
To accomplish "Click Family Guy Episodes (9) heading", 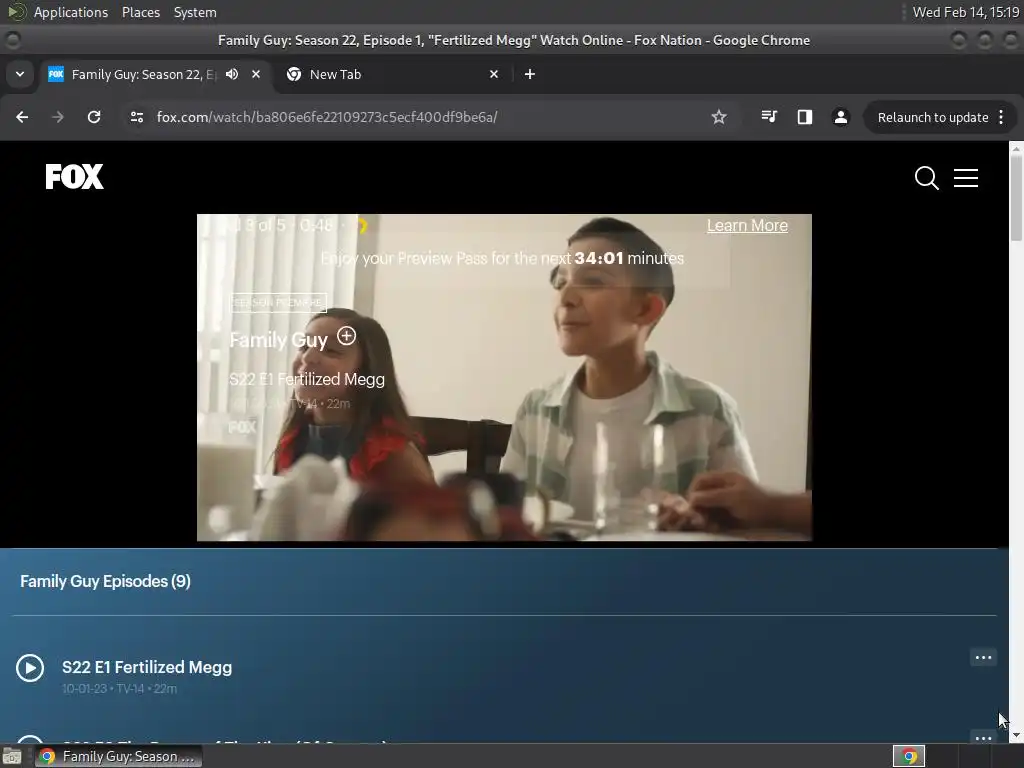I will (x=105, y=581).
